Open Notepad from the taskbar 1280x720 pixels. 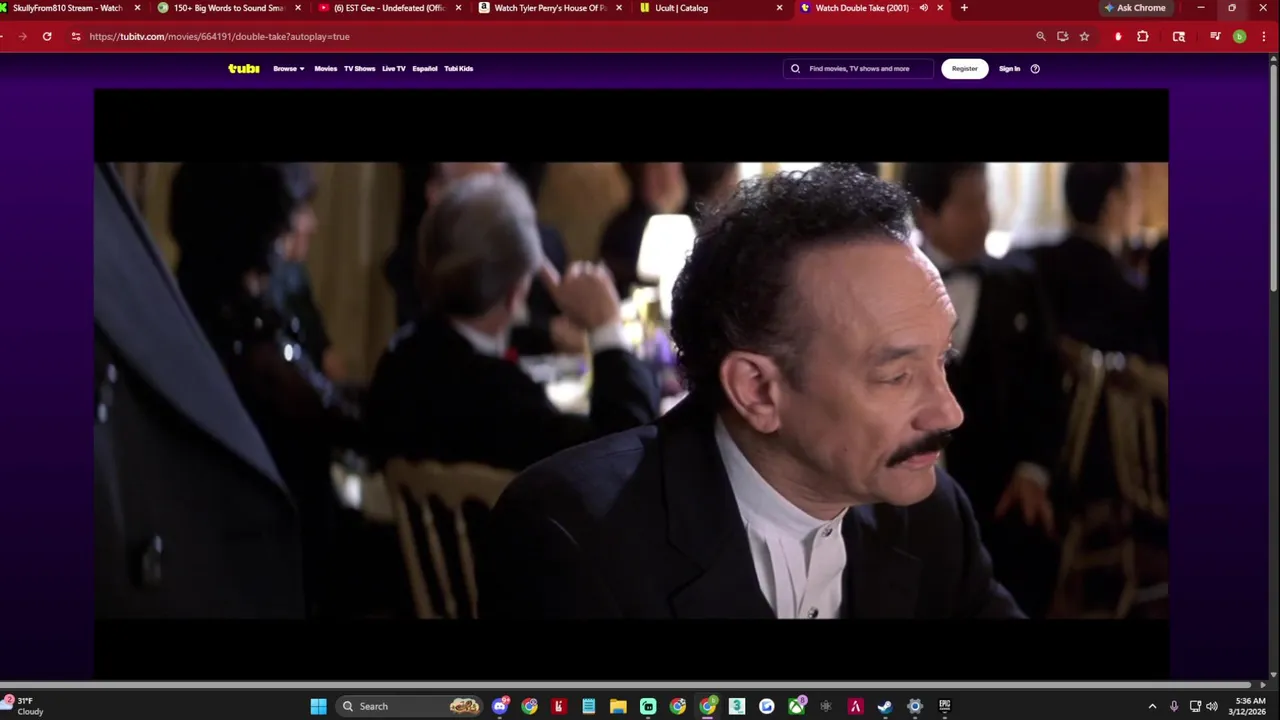(589, 706)
